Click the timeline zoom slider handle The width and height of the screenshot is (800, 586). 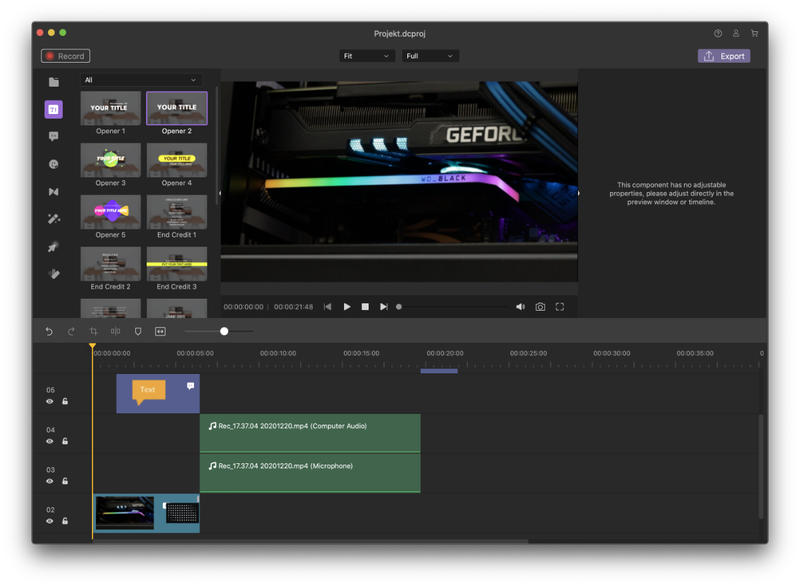pyautogui.click(x=224, y=332)
